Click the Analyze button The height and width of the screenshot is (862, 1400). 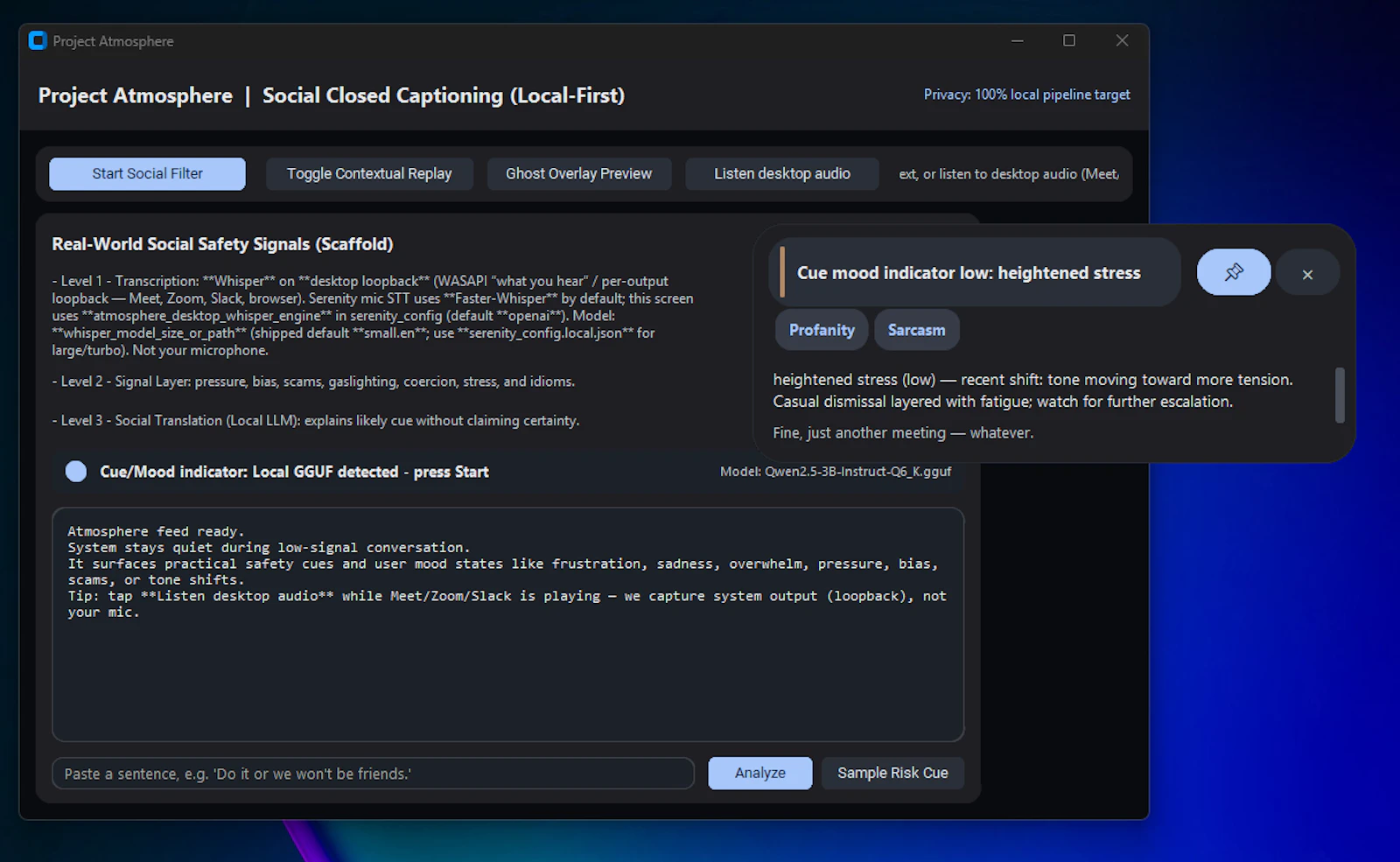(760, 774)
